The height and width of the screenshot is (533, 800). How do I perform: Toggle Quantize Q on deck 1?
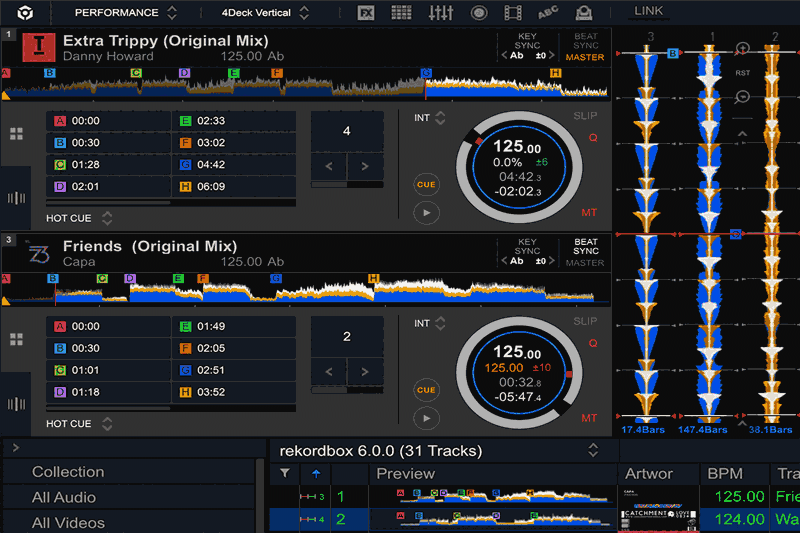[x=593, y=138]
